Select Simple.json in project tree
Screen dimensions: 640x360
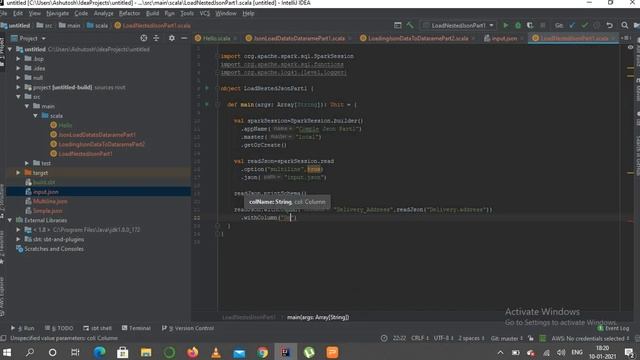[48, 211]
